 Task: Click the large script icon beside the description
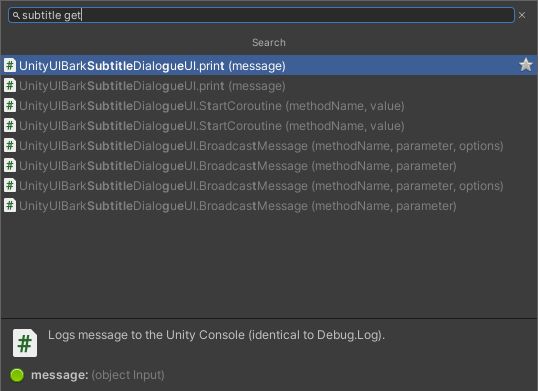(25, 343)
